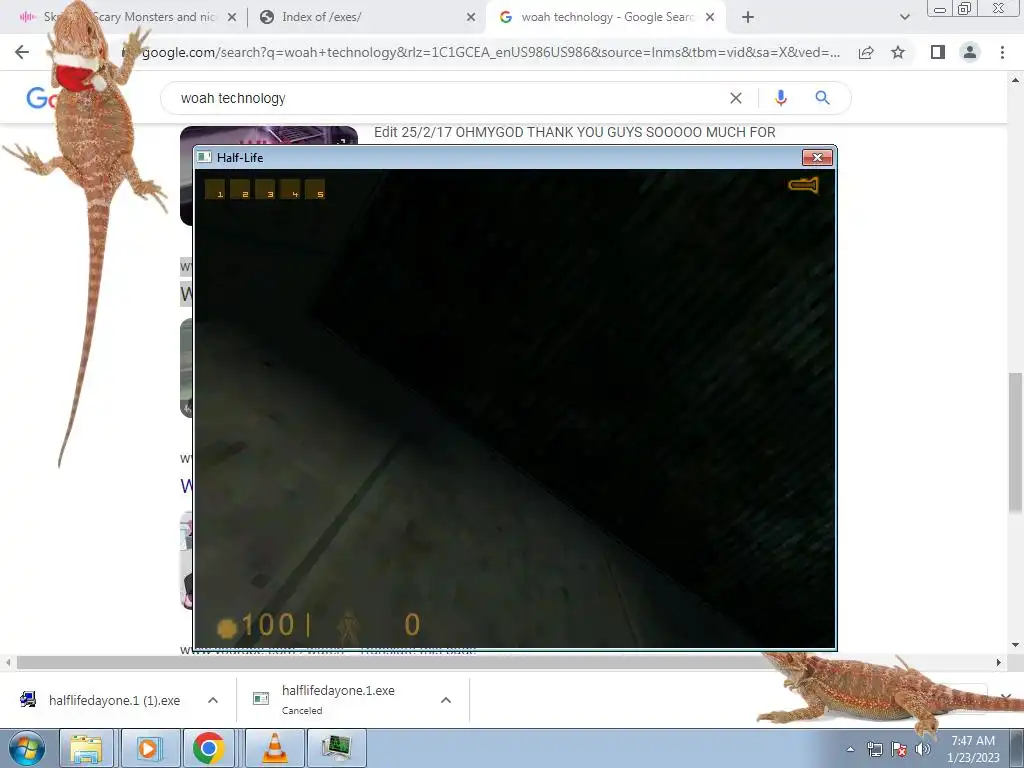Close the Half-Life window

coord(817,157)
